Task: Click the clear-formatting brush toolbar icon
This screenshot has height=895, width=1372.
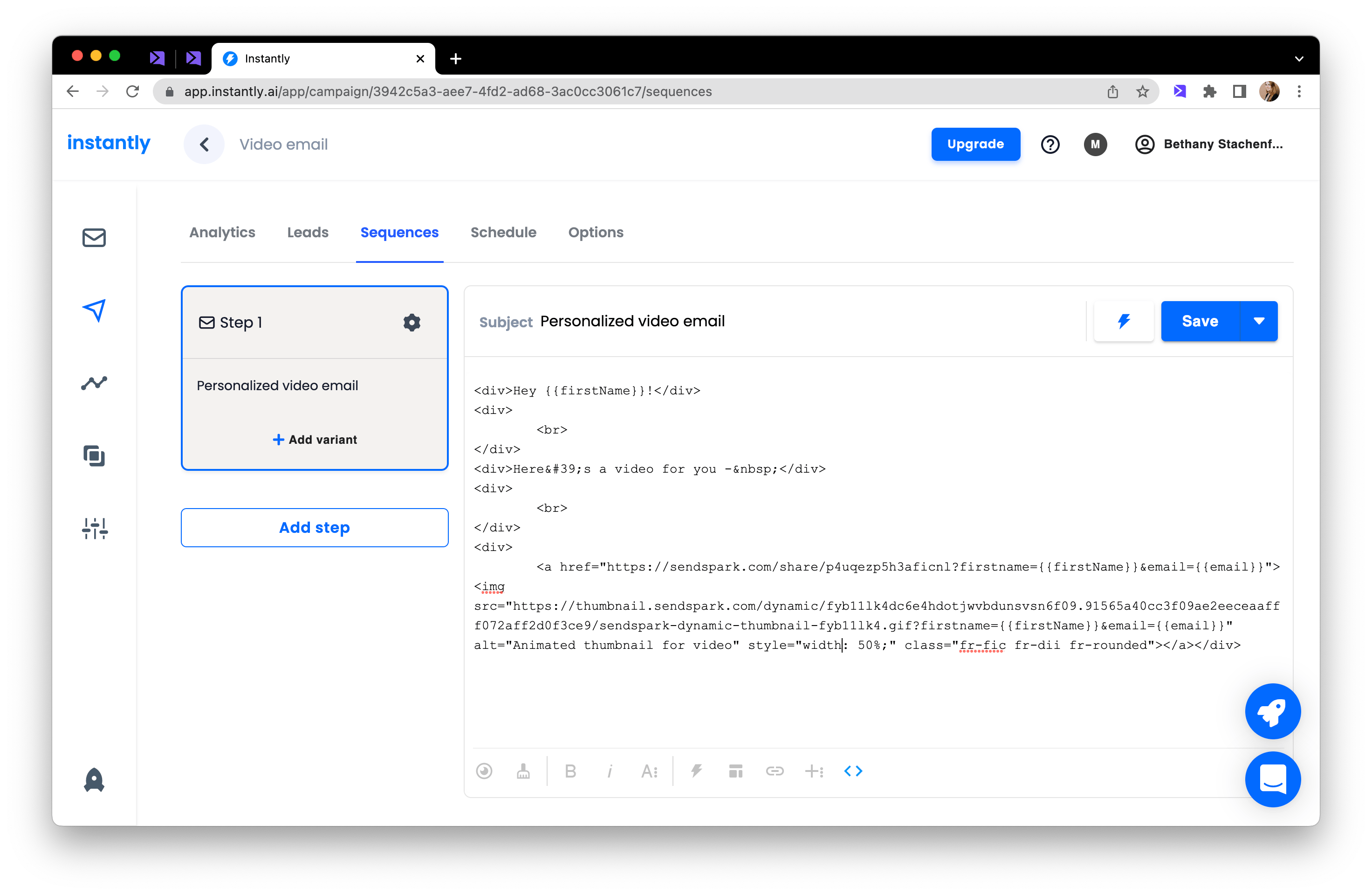Action: coord(523,771)
